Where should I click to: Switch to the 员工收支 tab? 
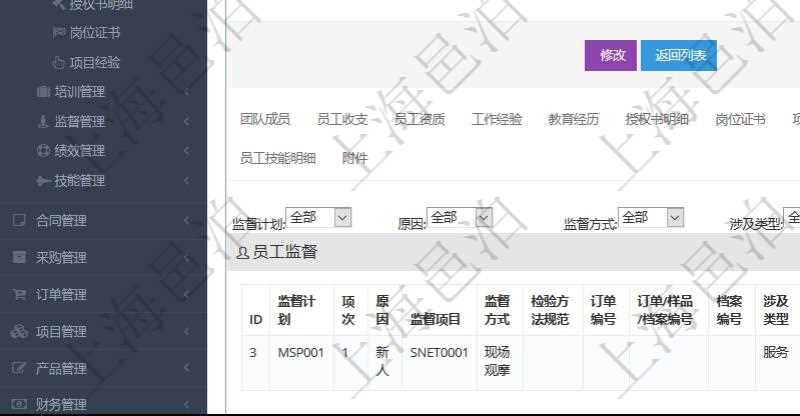pos(342,119)
